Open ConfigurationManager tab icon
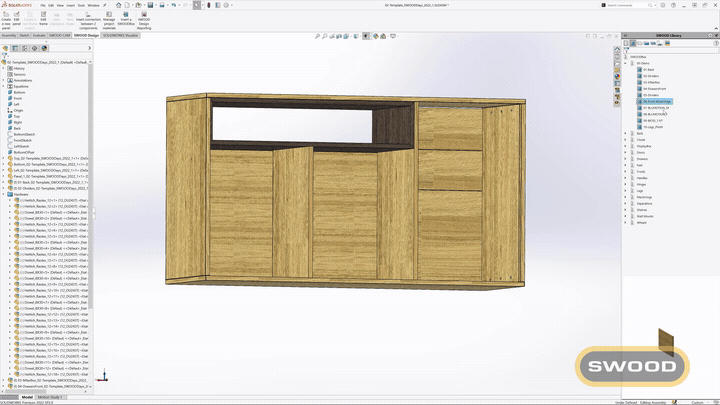 tap(25, 48)
